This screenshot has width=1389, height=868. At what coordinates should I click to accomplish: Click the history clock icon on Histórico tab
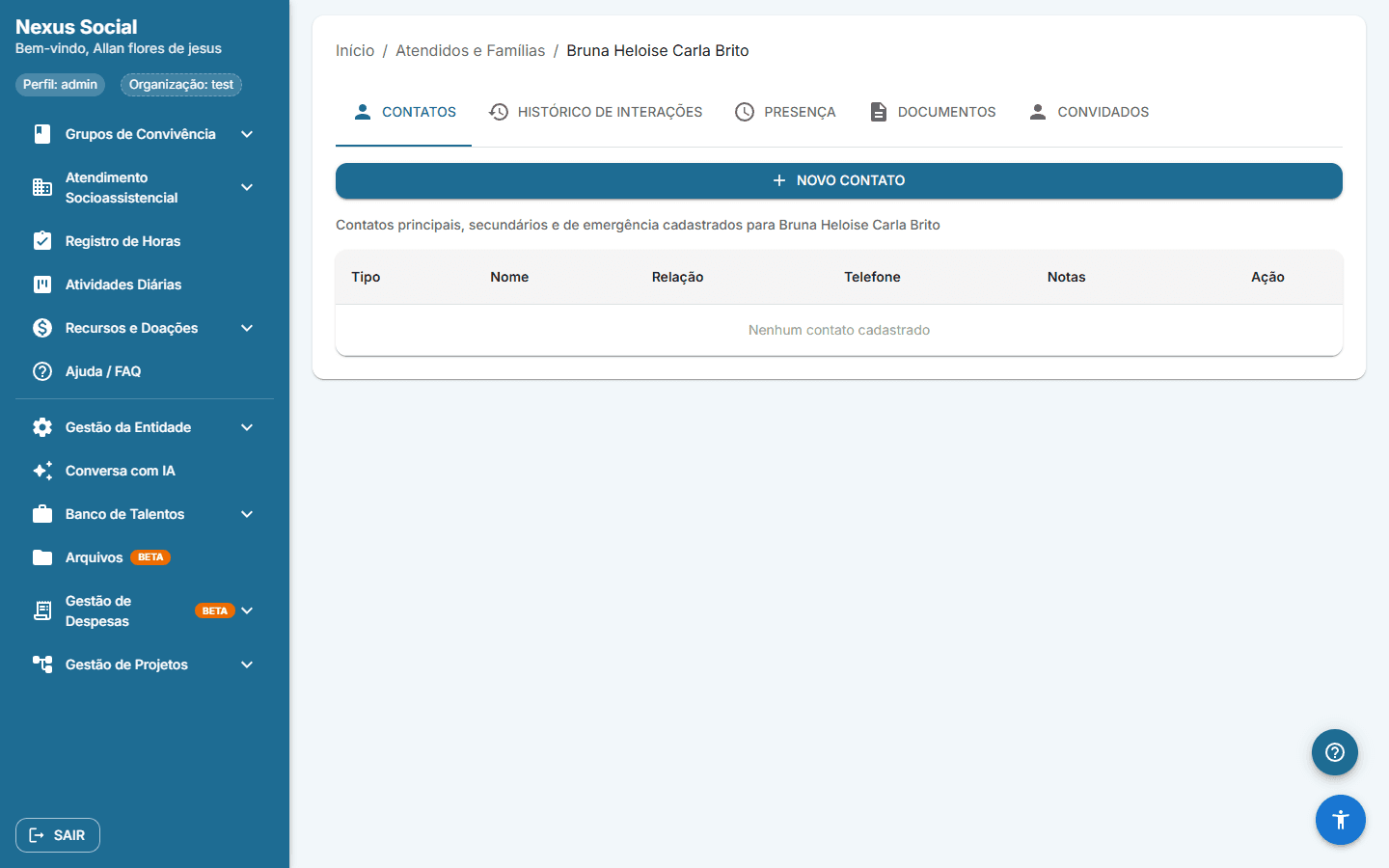(x=499, y=112)
